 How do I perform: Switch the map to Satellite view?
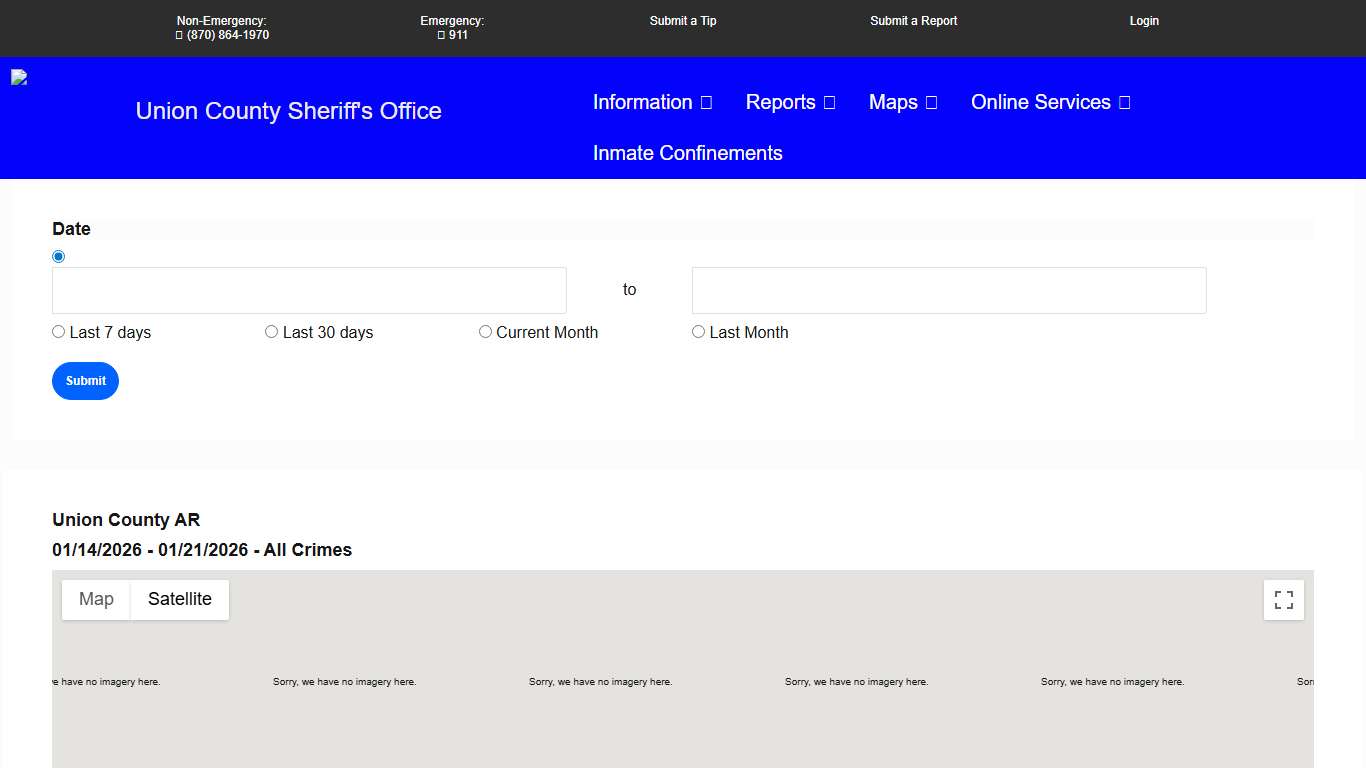coord(180,600)
